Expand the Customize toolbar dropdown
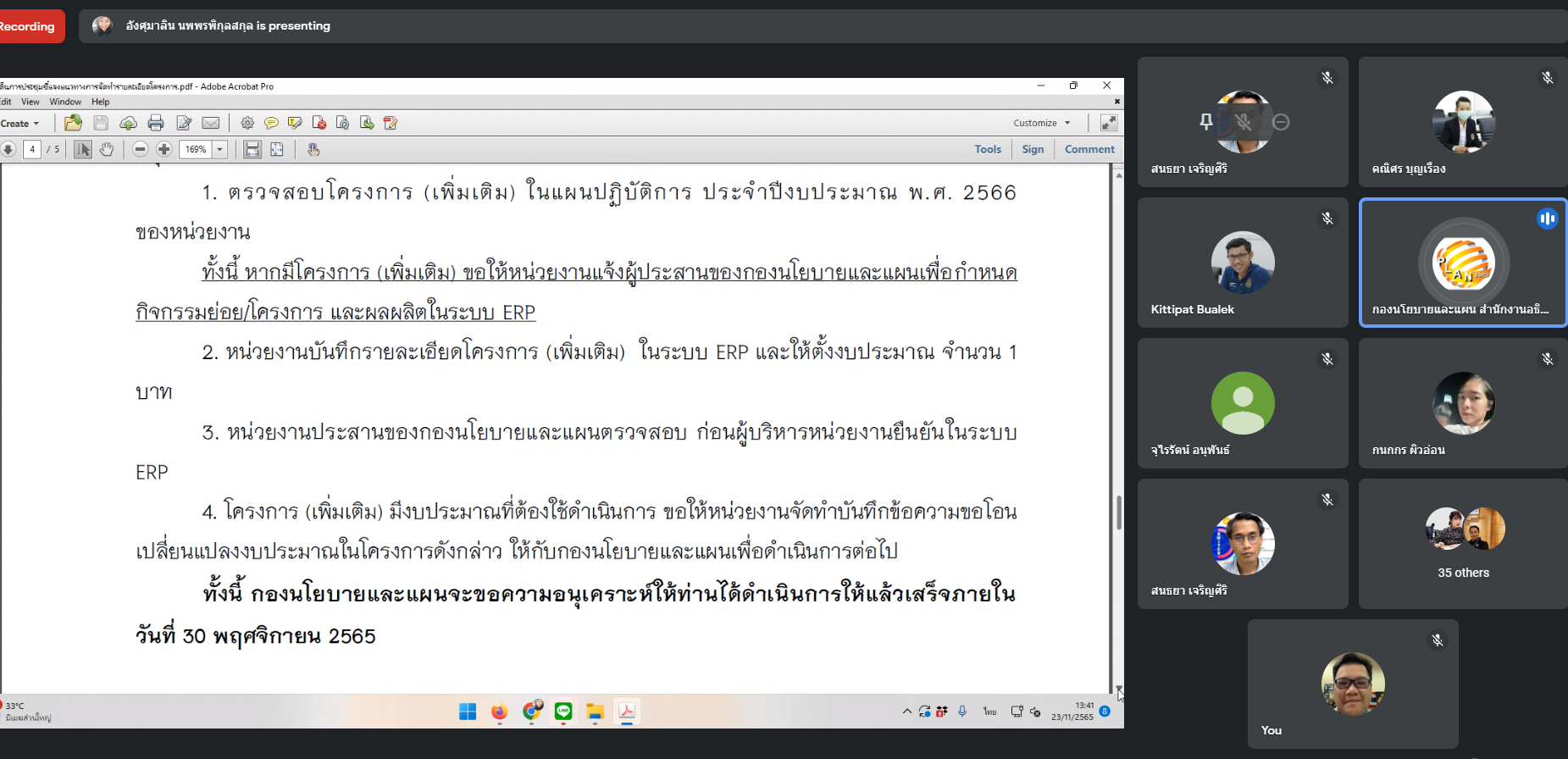 tap(1041, 123)
